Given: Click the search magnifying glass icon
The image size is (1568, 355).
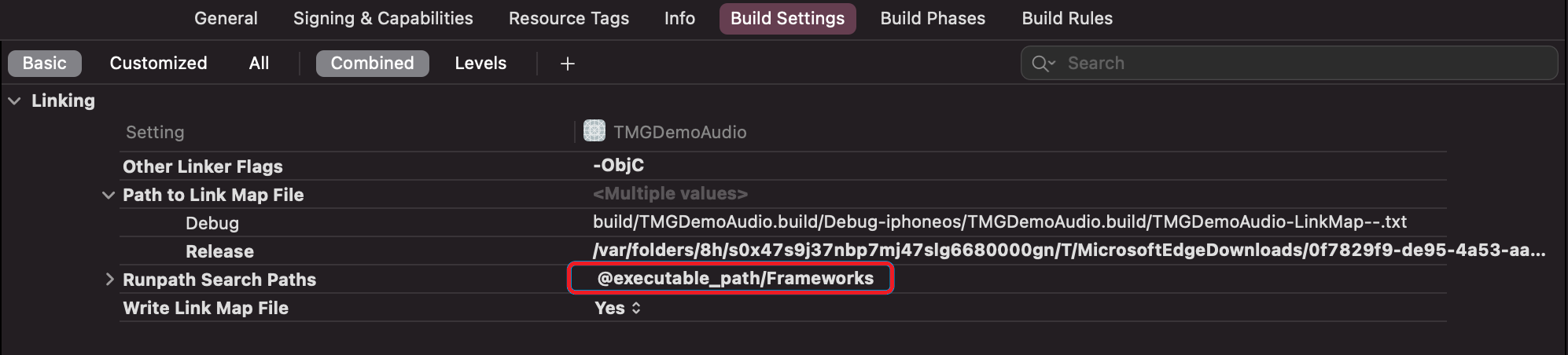Looking at the screenshot, I should [x=1043, y=64].
